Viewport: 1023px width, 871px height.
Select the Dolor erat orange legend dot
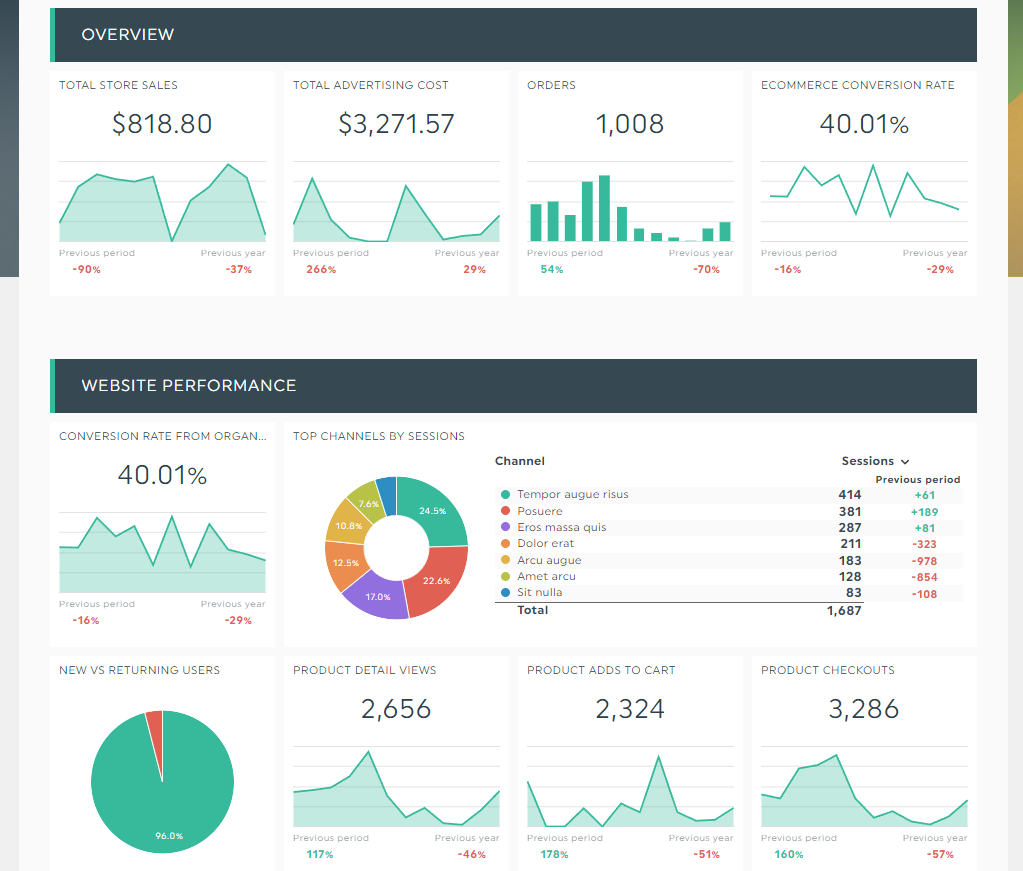pyautogui.click(x=505, y=543)
